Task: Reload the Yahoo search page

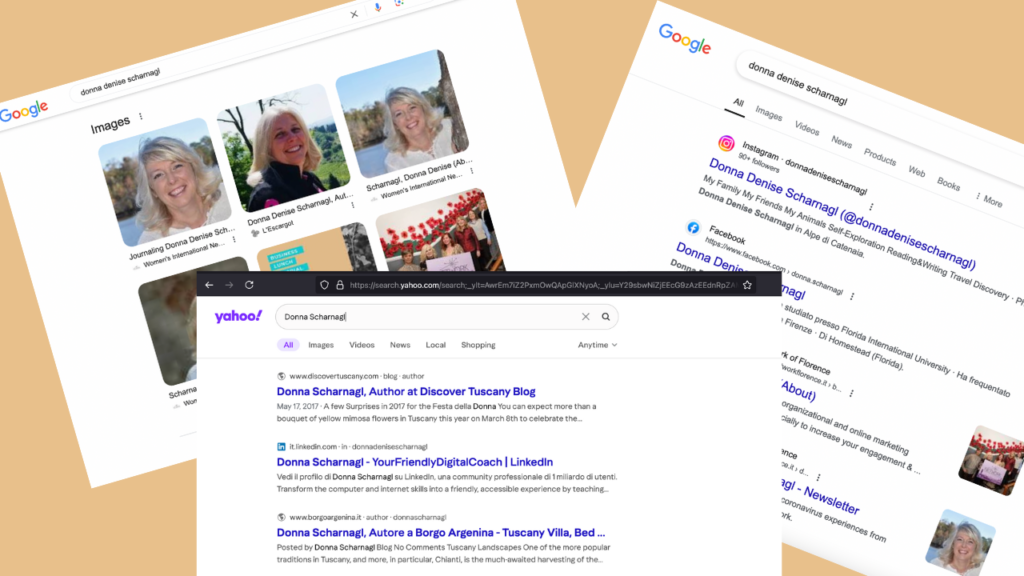Action: pos(249,285)
